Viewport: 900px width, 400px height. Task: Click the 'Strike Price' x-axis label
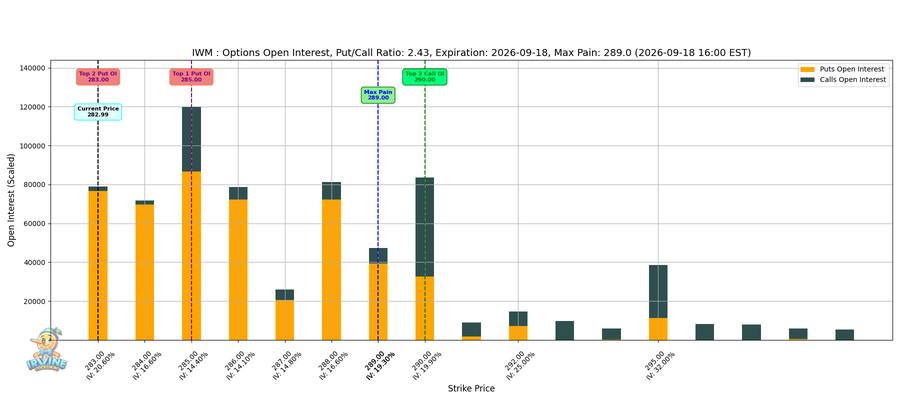pyautogui.click(x=471, y=389)
